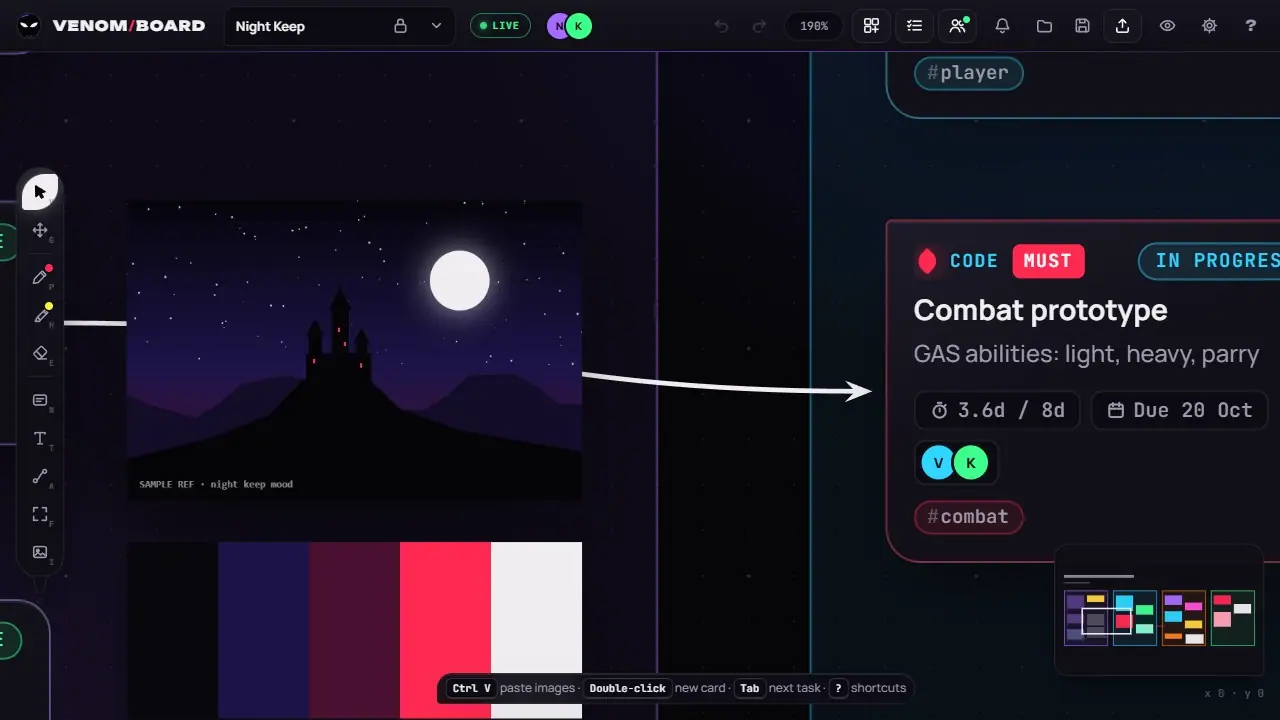Click the #combat tag
This screenshot has width=1280, height=720.
click(x=968, y=517)
